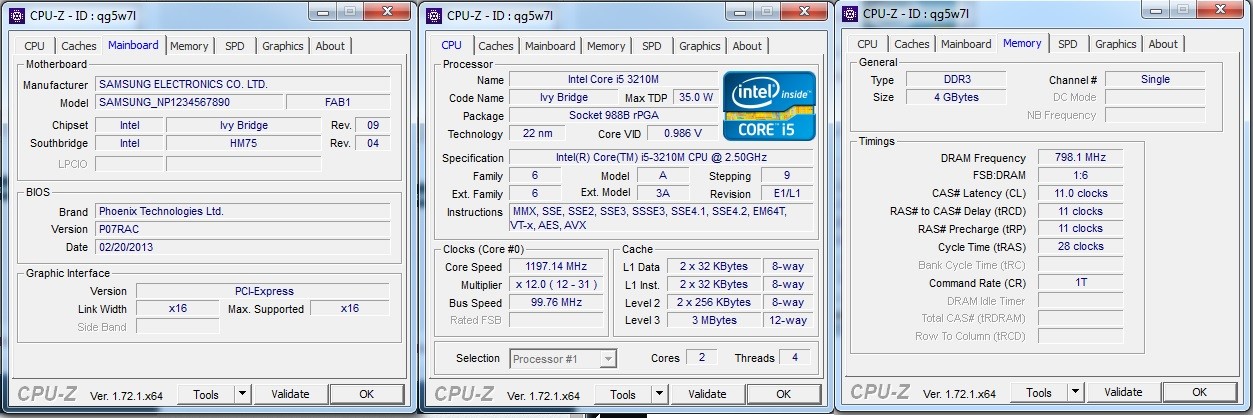Switch to CPU tab in Memory window
1253x418 pixels.
point(868,44)
